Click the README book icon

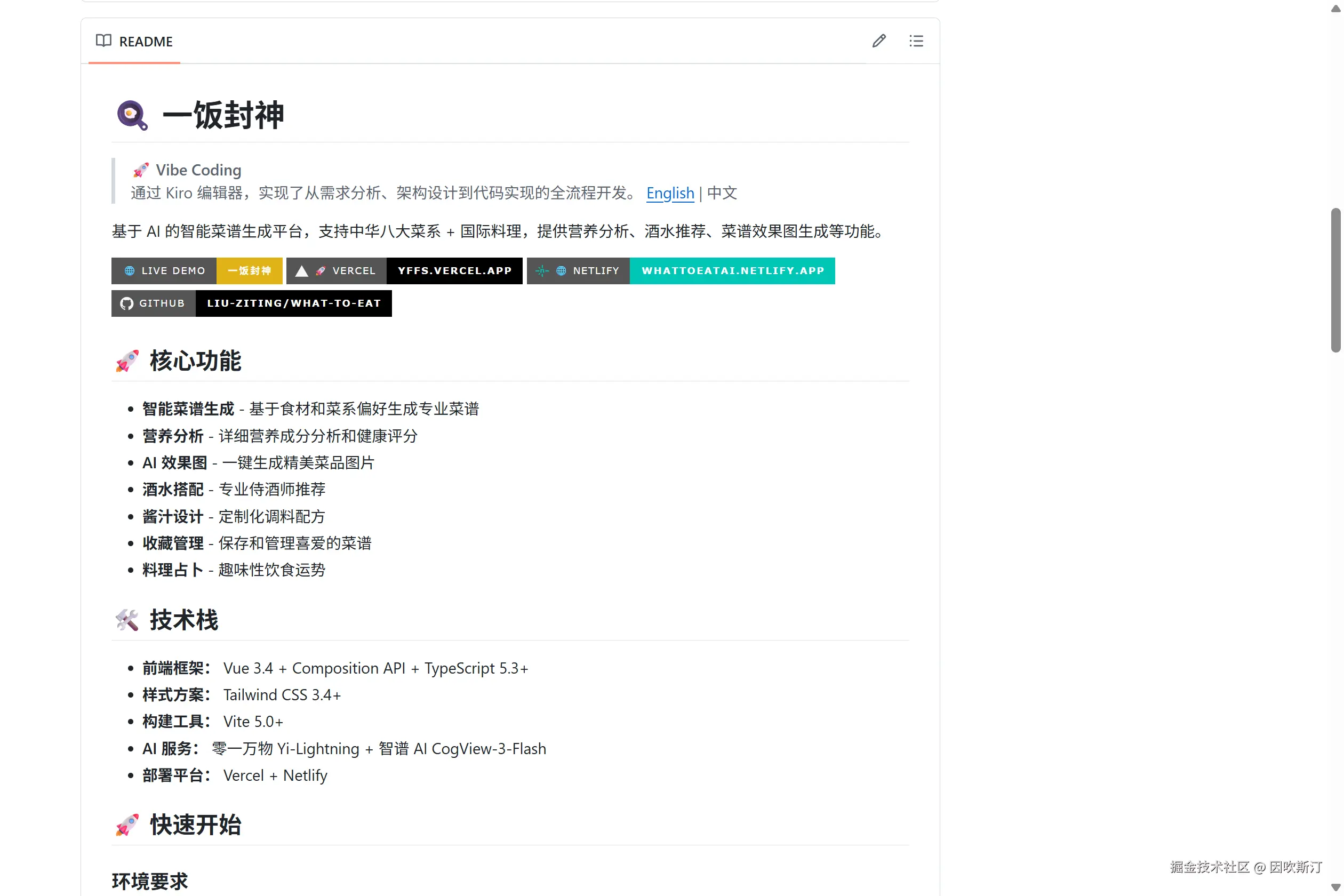point(103,41)
